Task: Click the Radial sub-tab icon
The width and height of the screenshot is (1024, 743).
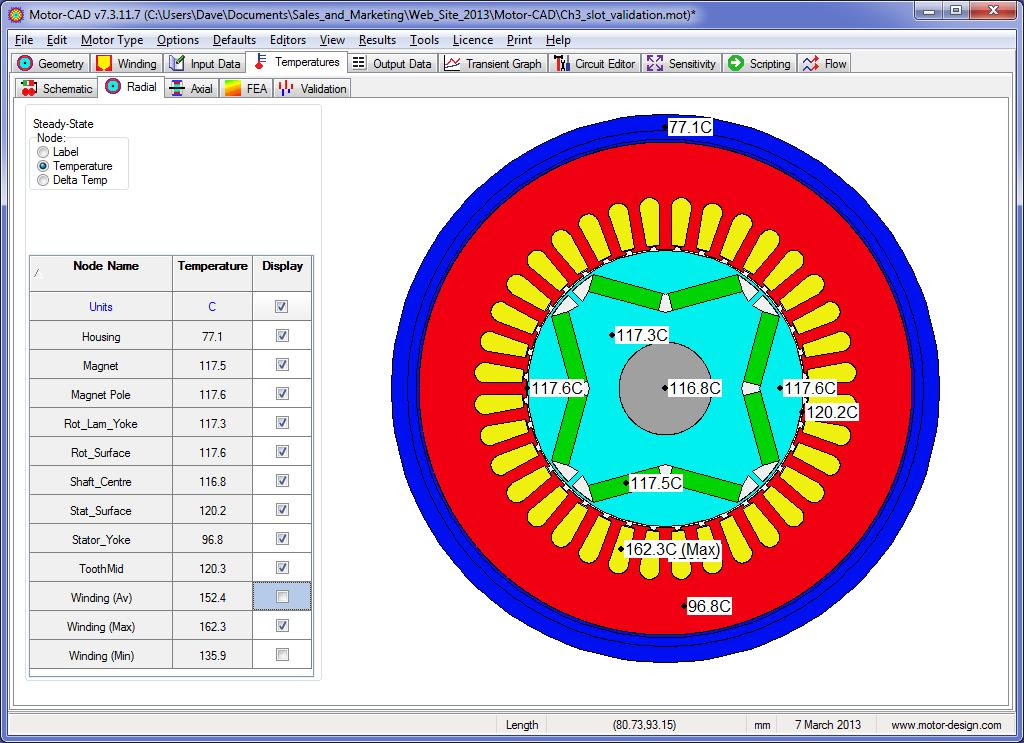Action: [113, 86]
